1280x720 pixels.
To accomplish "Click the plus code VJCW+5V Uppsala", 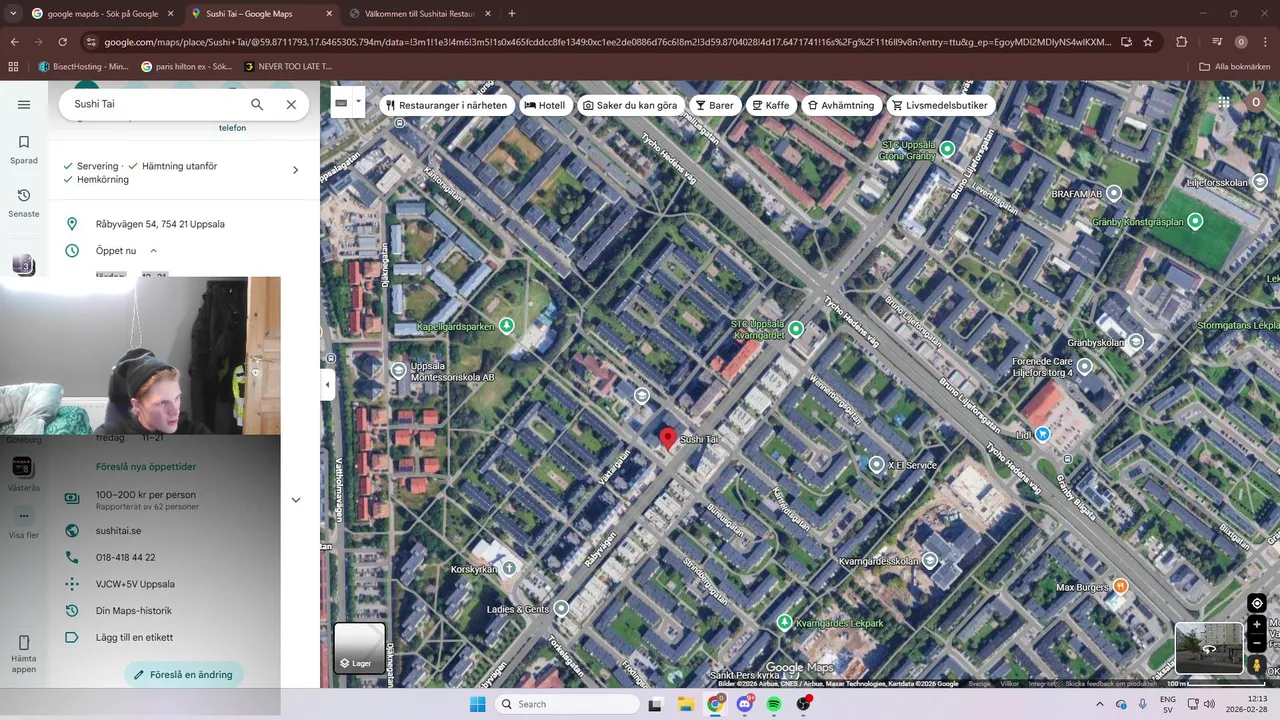I will tap(135, 584).
